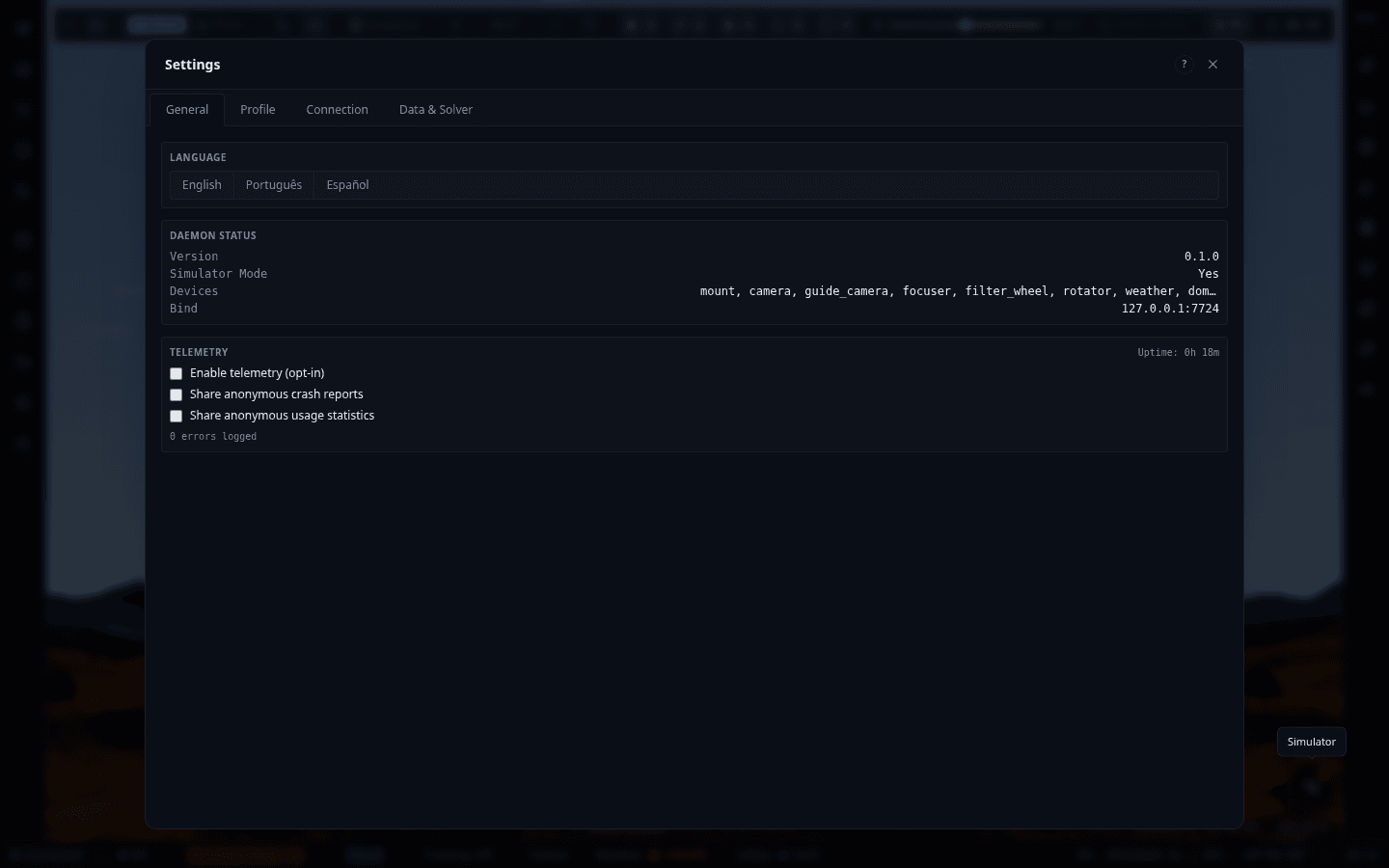
Task: Switch to the General tab
Action: (x=187, y=110)
